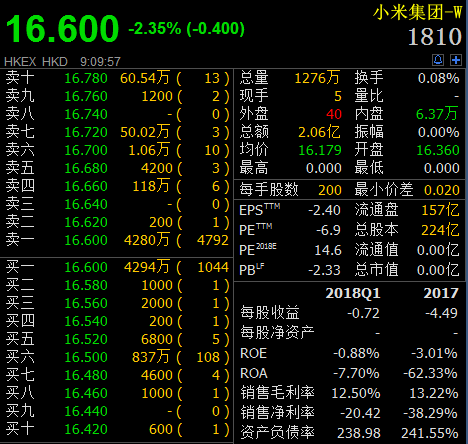This screenshot has width=468, height=444.
Task: Click the 卖七 ask price 16.720
Action: [86, 132]
